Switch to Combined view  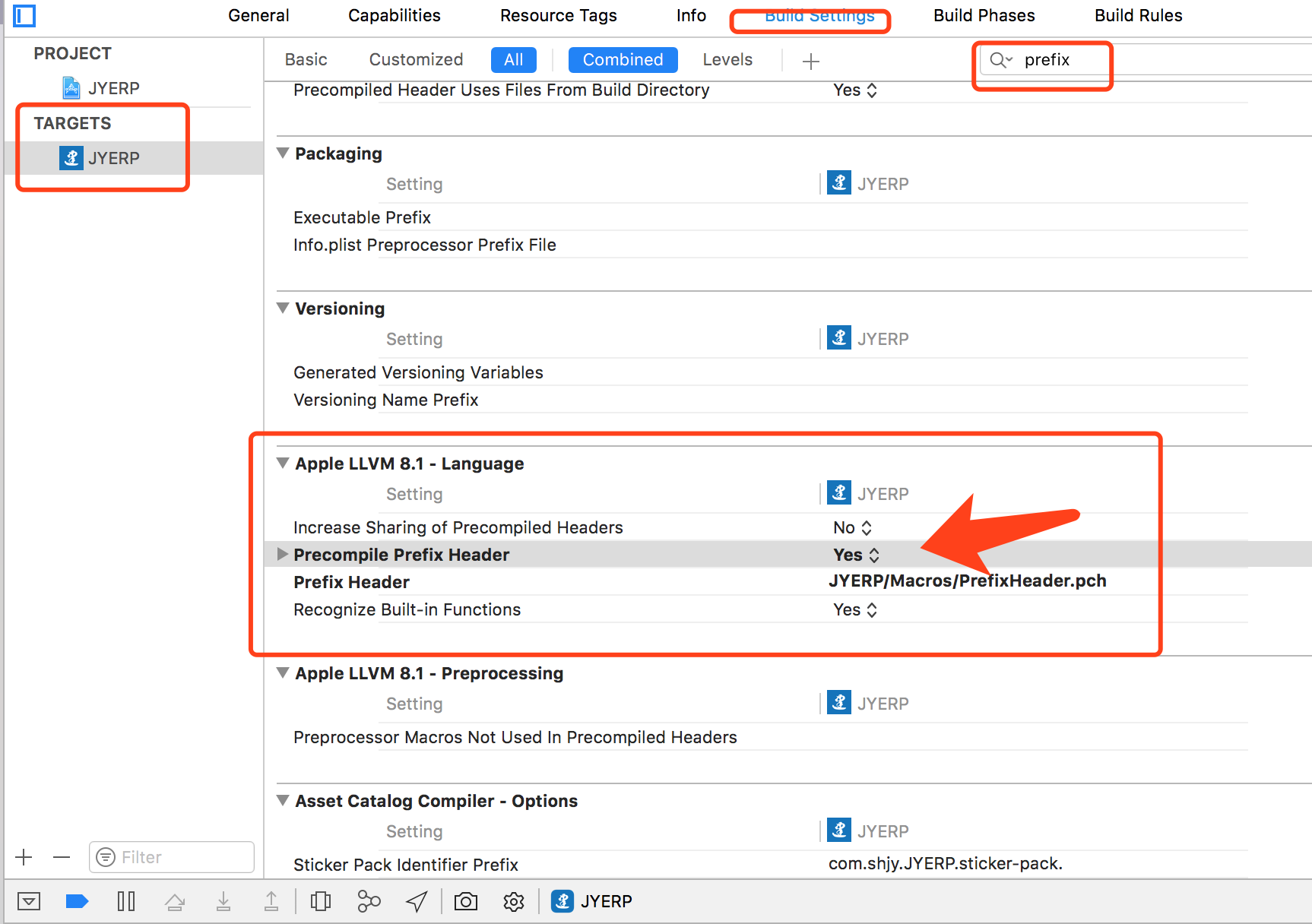click(623, 60)
